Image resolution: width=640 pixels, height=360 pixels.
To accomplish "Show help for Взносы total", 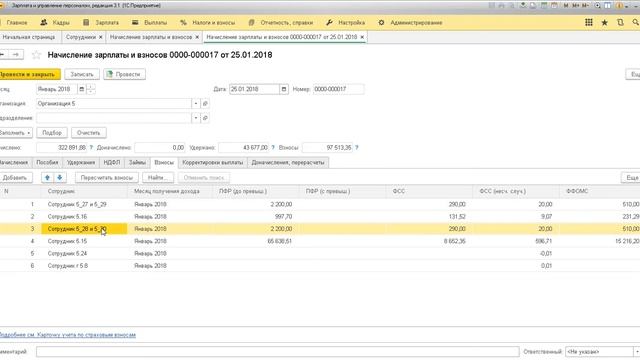I will click(x=357, y=147).
